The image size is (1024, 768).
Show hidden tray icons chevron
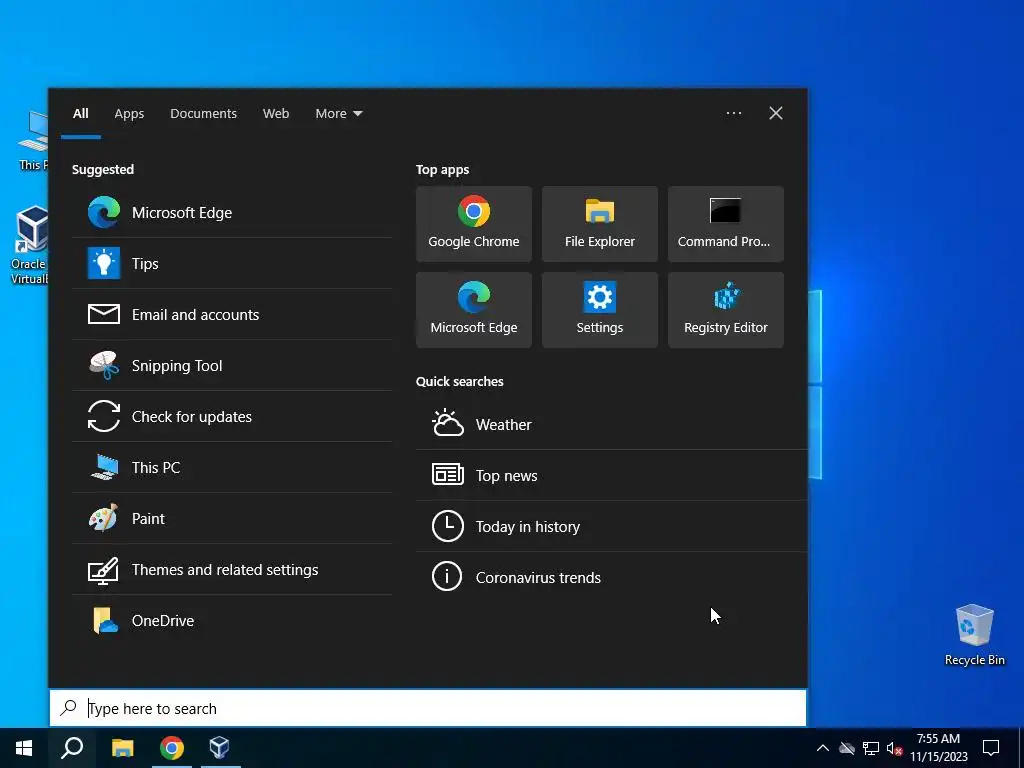click(823, 748)
